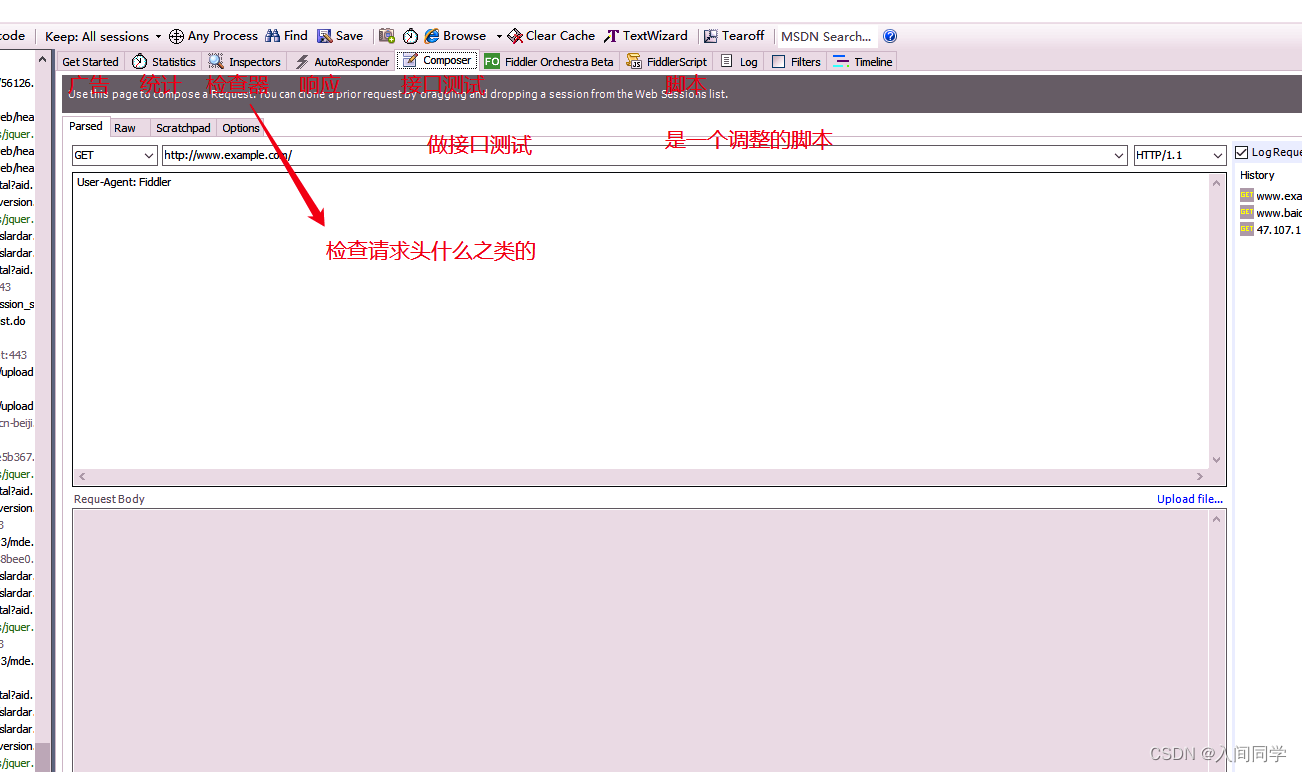Image resolution: width=1302 pixels, height=772 pixels.
Task: Switch to the Get Started tab
Action: point(90,62)
